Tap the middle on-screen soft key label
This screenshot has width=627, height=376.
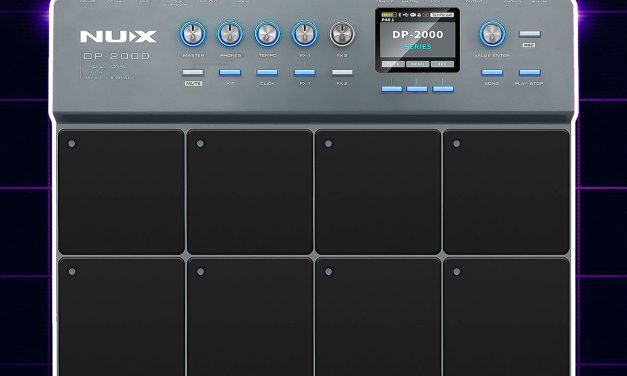[417, 64]
